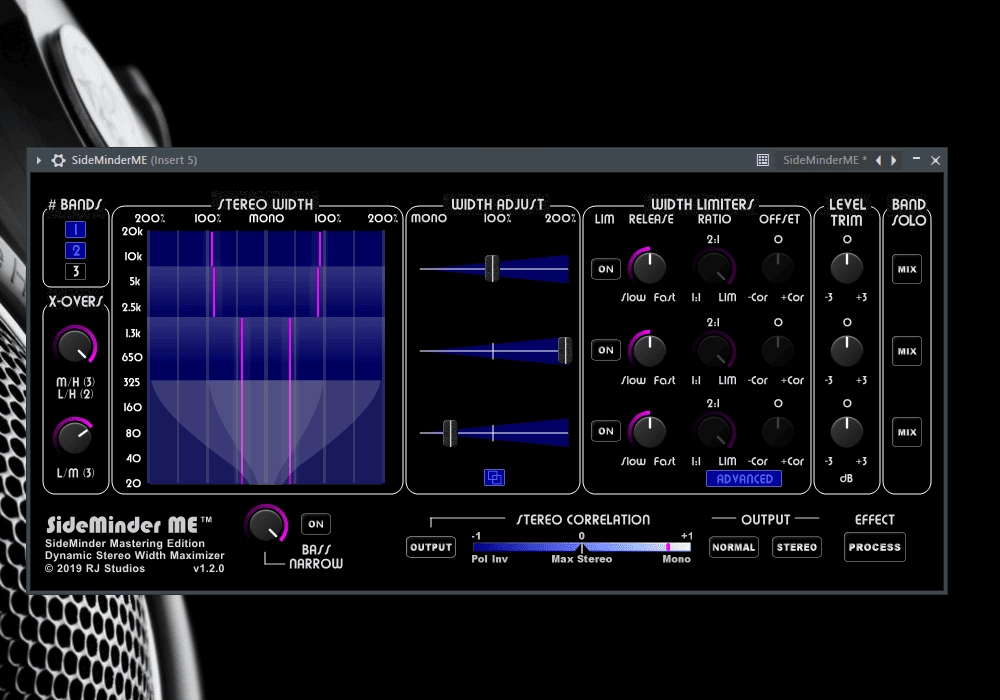This screenshot has width=1000, height=700.
Task: Click the top band width adjust slider handle
Action: pyautogui.click(x=492, y=268)
